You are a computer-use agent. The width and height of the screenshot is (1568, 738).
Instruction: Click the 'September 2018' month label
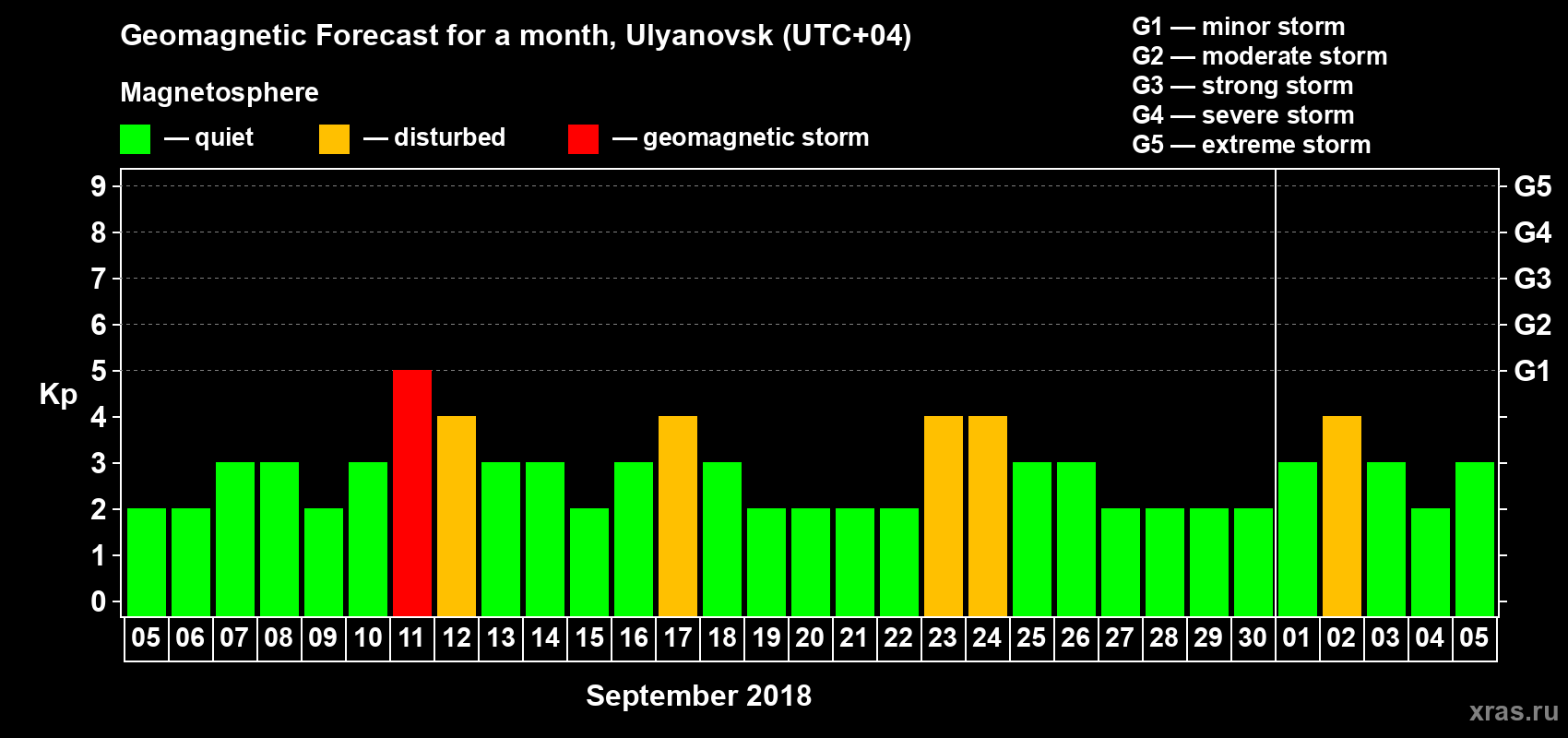pyautogui.click(x=699, y=696)
